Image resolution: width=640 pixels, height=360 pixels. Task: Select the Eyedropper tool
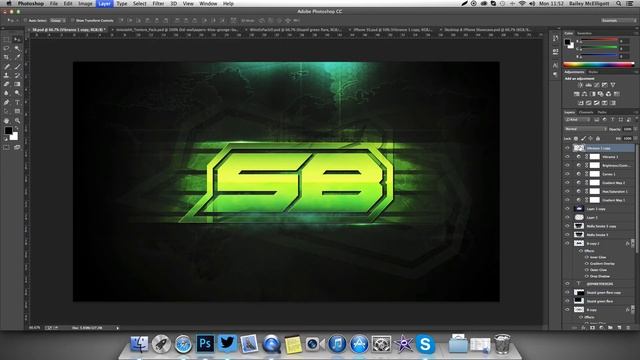coord(17,58)
